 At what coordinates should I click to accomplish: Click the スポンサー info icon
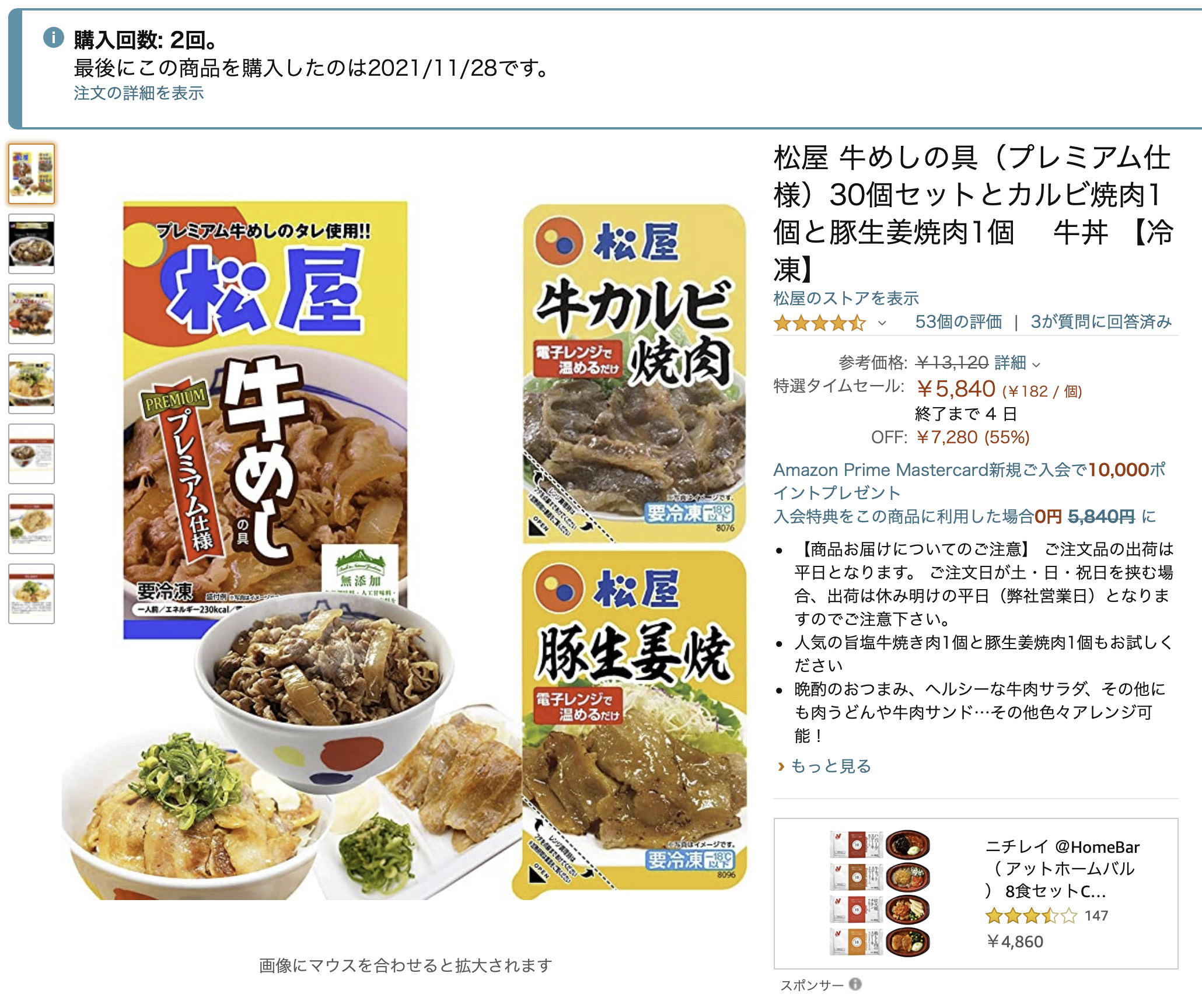[x=855, y=984]
